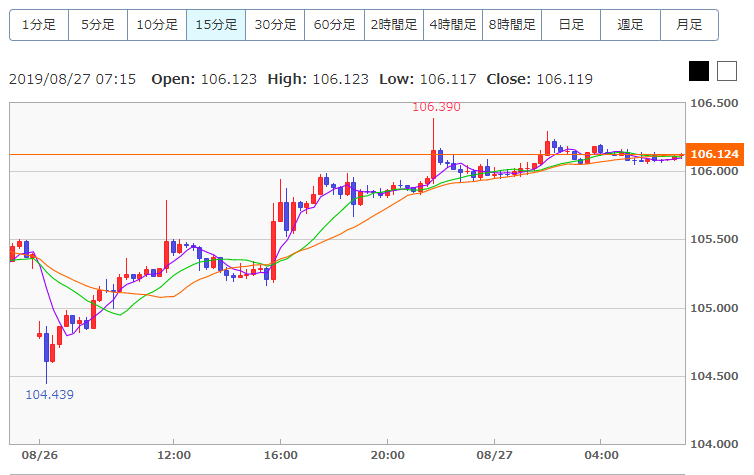This screenshot has width=754, height=475.
Task: Click the 08/26 date axis label
Action: pyautogui.click(x=39, y=455)
